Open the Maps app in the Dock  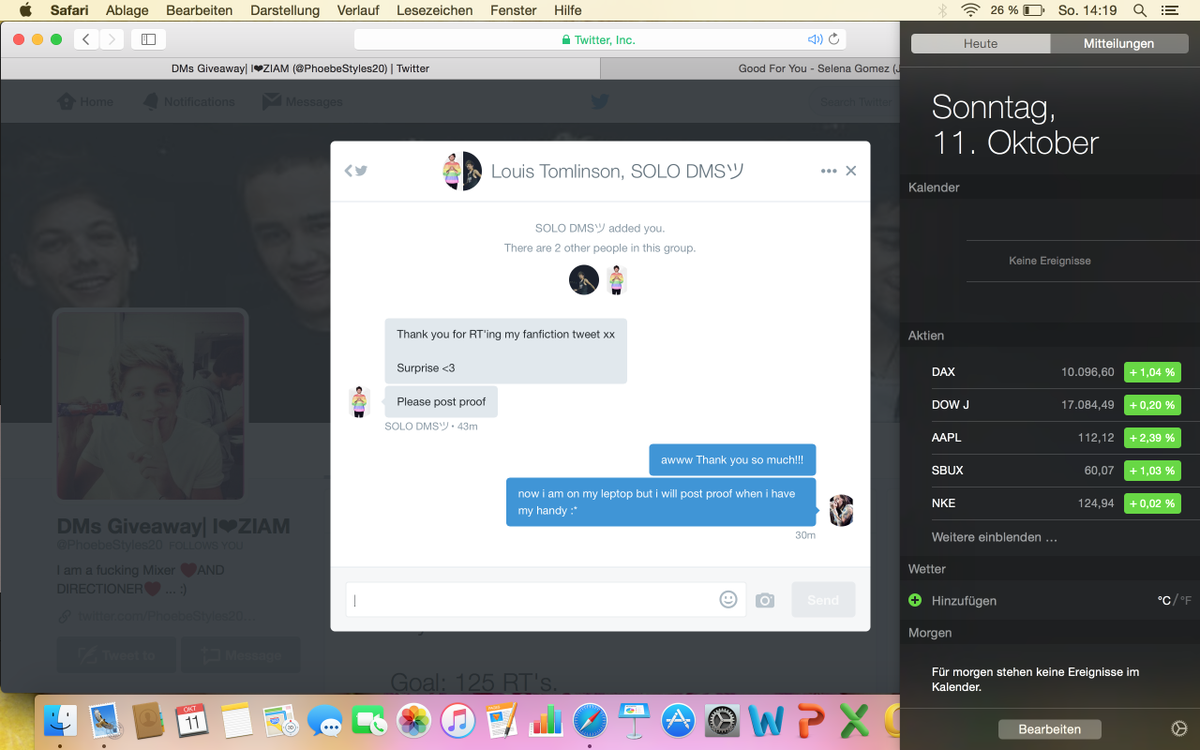tap(279, 721)
